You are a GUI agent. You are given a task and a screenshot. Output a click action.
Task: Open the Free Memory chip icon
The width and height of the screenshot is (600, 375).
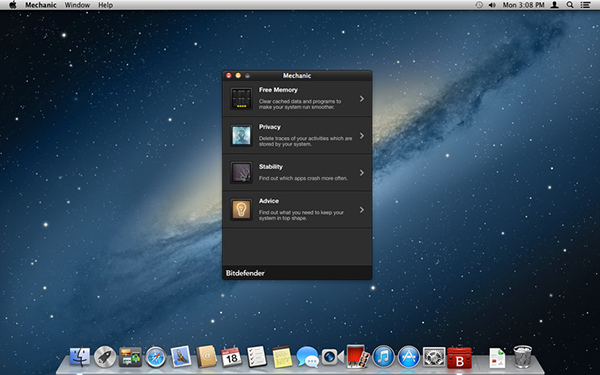(x=241, y=98)
